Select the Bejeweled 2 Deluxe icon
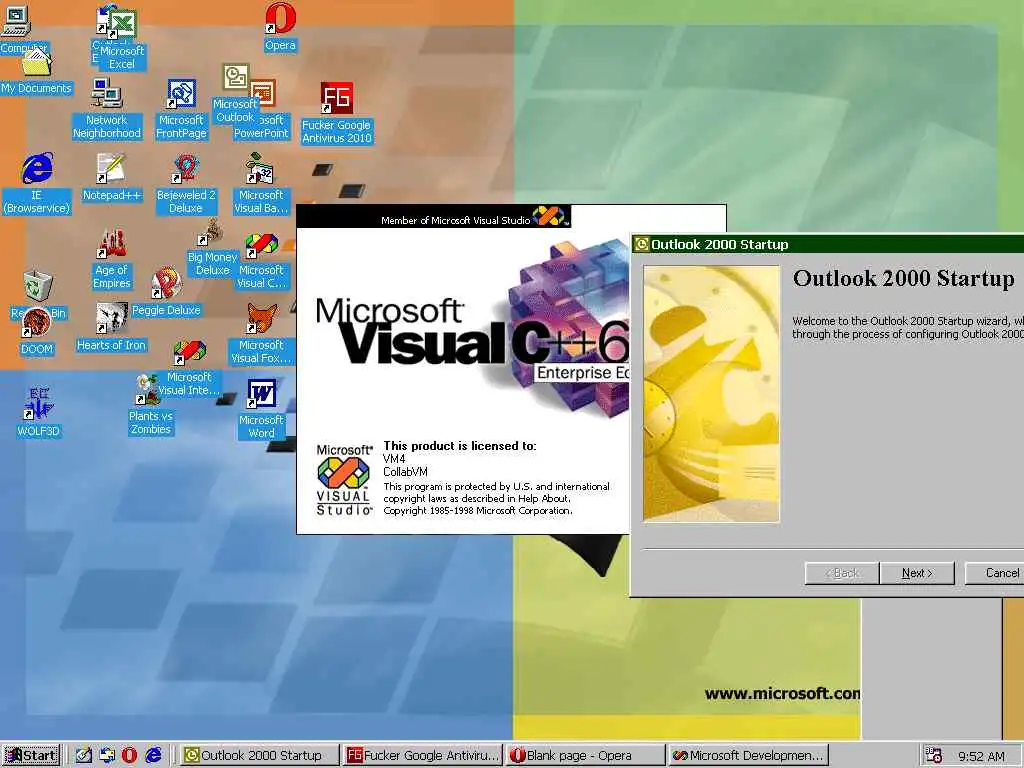The width and height of the screenshot is (1024, 768). (x=185, y=184)
